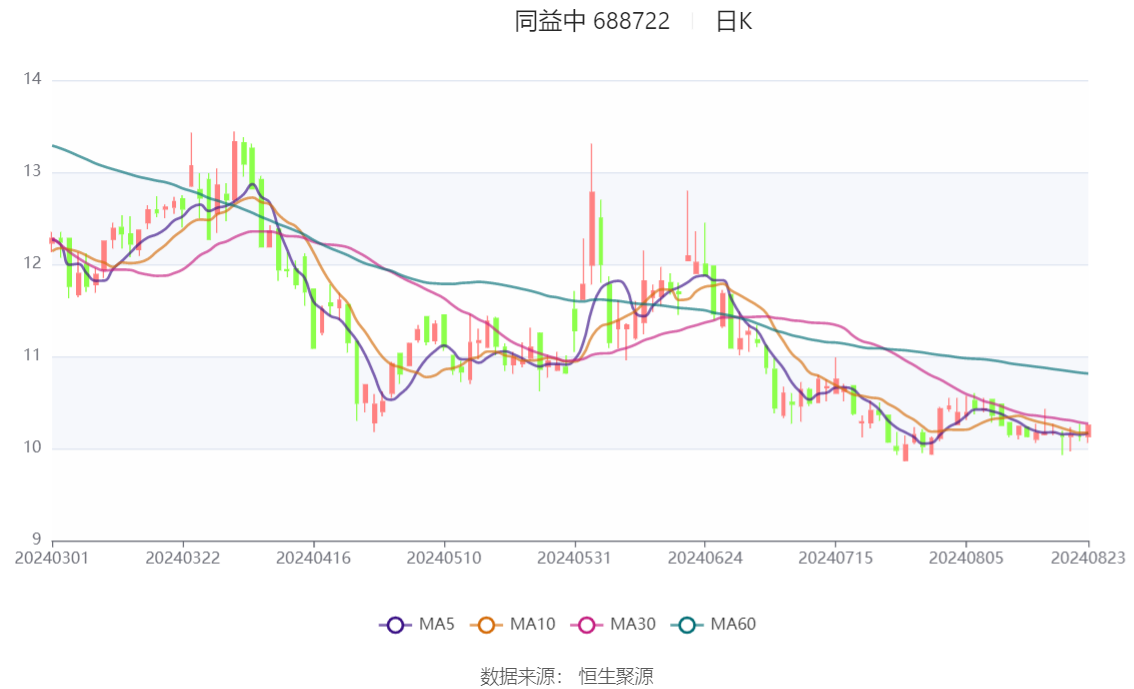Viewport: 1134px width, 689px height.
Task: Toggle the MA60 legend marker
Action: [x=687, y=625]
